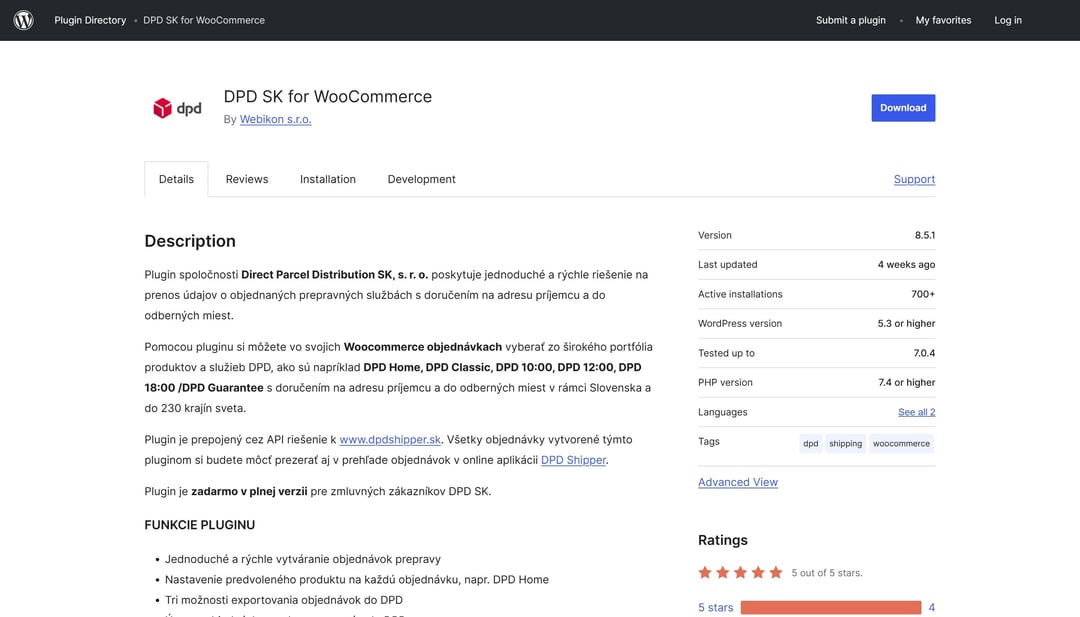
Task: Click the blue Download button
Action: point(903,107)
